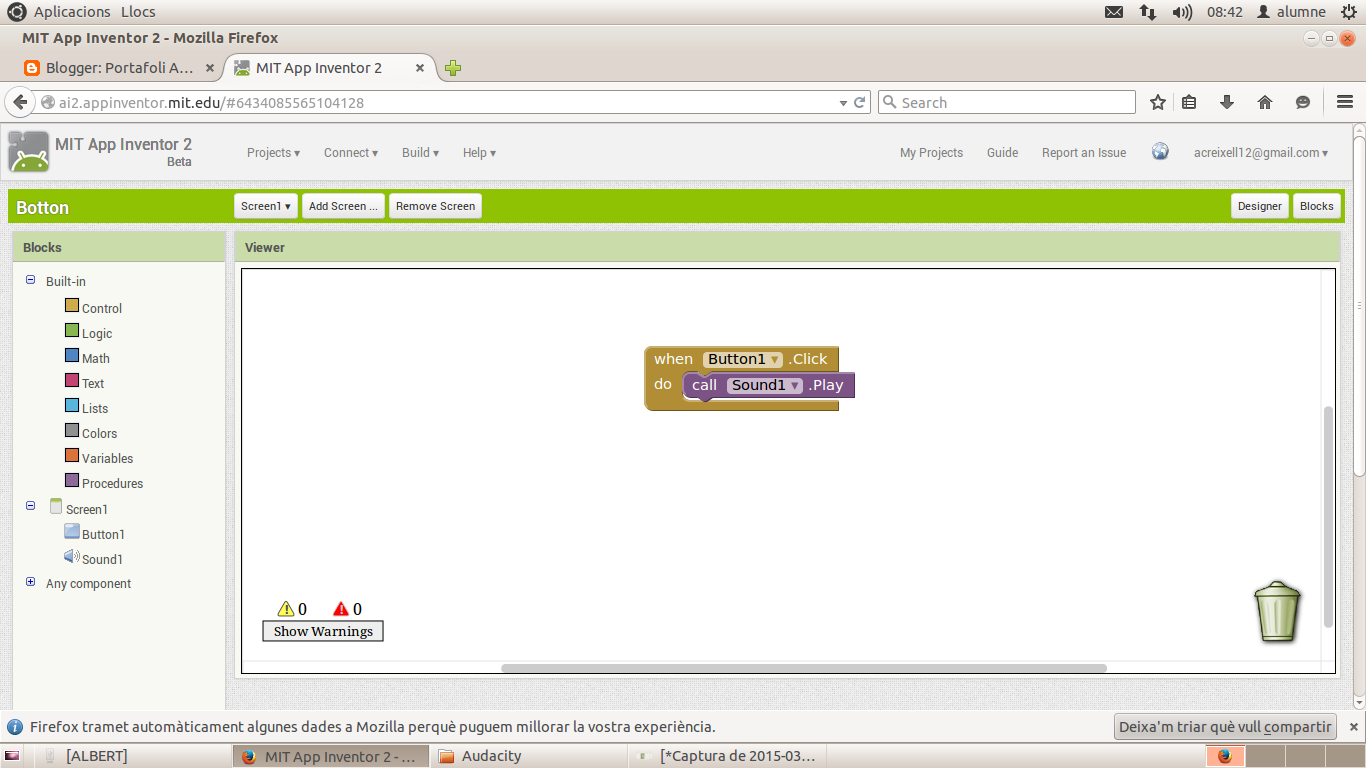Open the volume indicator in top panel
This screenshot has width=1366, height=768.
point(1182,12)
